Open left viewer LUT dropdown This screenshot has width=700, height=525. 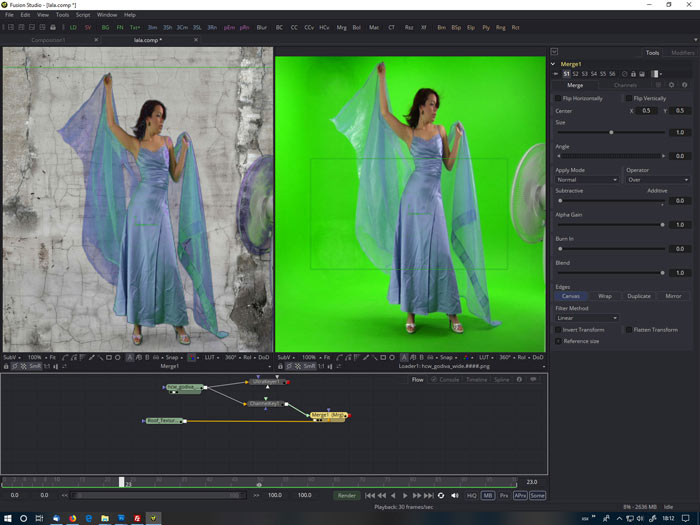click(x=212, y=357)
